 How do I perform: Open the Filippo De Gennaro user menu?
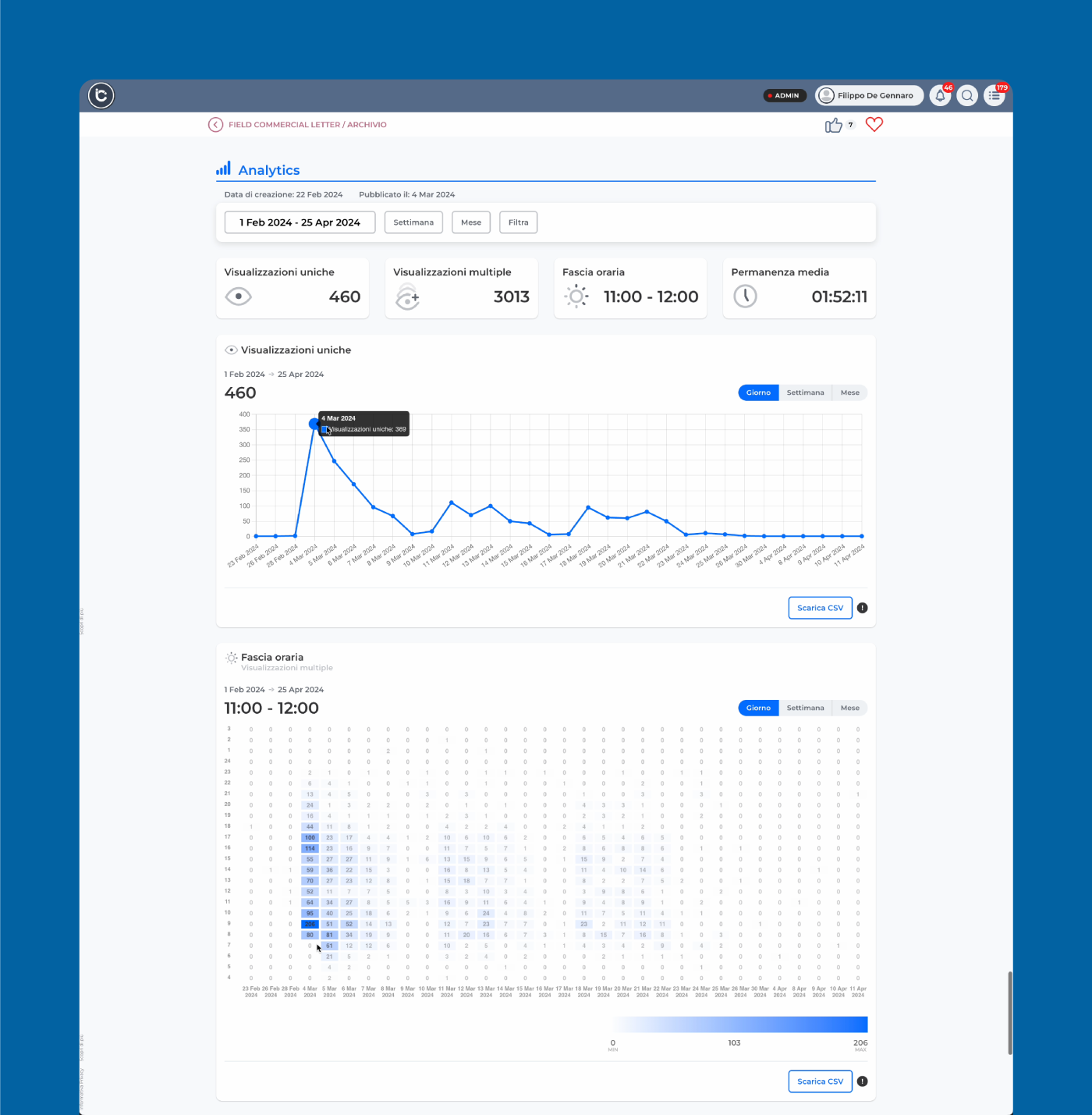point(870,95)
